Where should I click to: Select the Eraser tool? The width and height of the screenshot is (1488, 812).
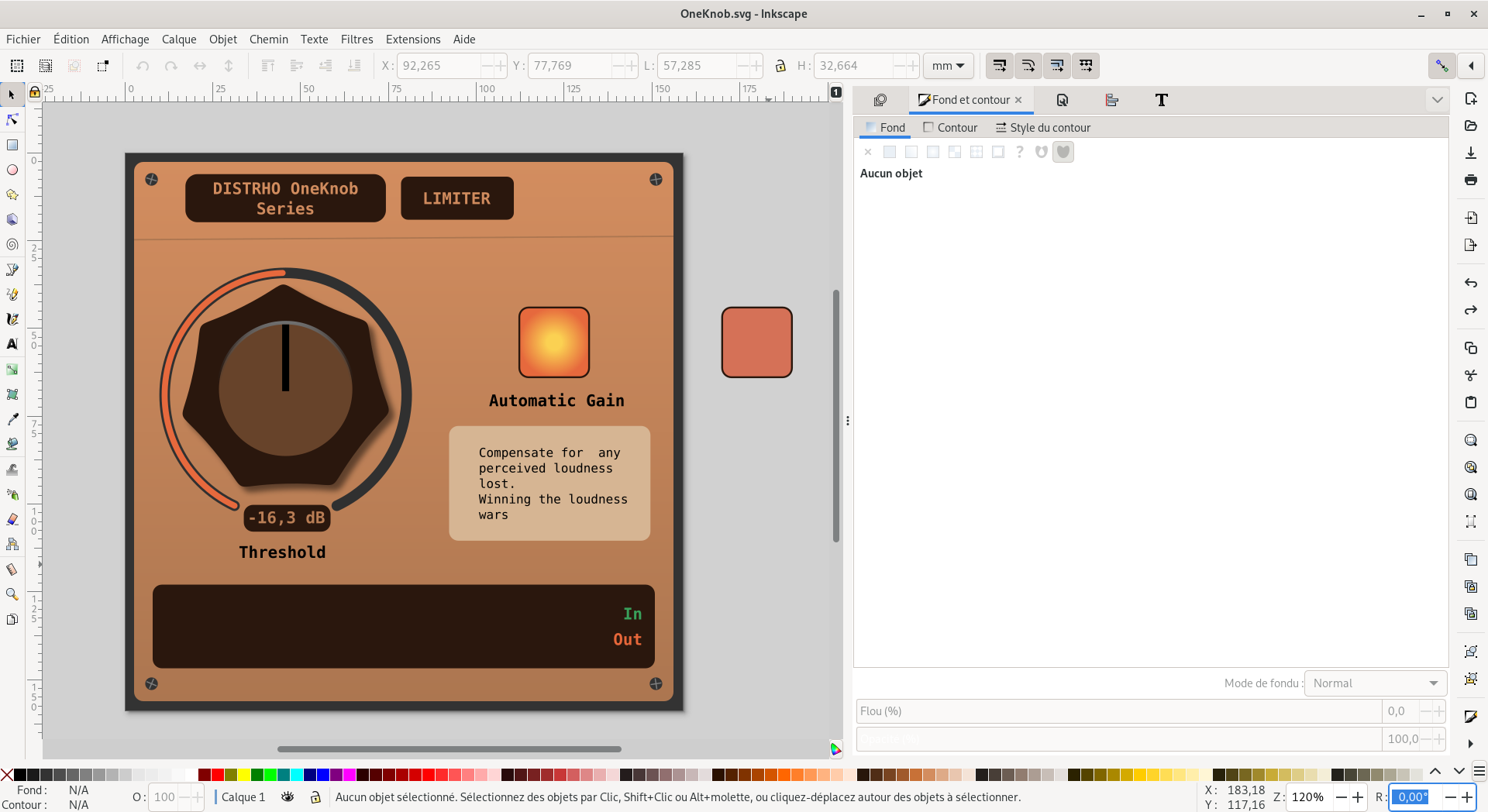point(12,519)
